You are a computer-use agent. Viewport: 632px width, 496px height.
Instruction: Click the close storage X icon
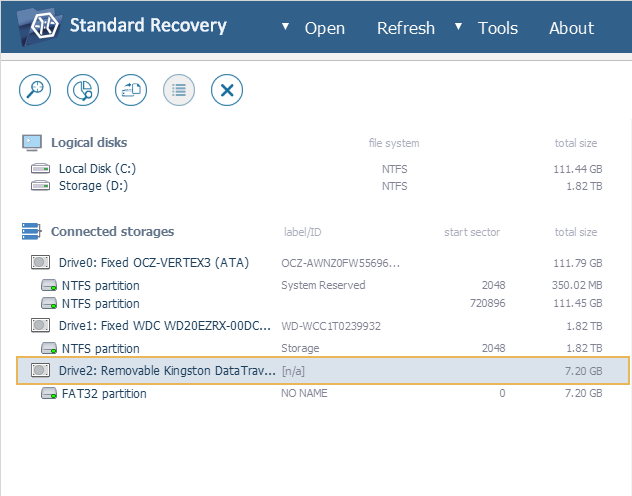click(227, 90)
